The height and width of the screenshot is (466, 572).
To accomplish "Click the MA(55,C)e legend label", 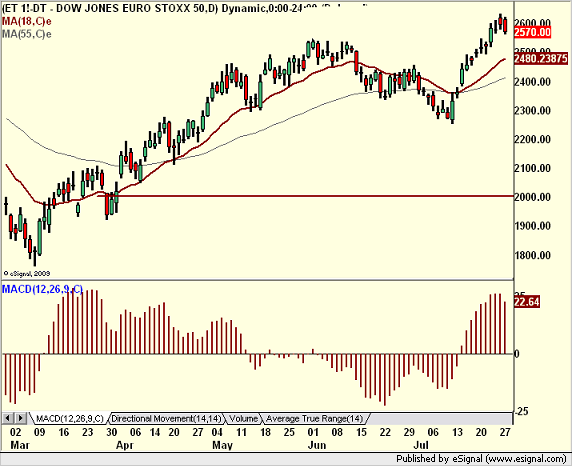I will 27,34.
